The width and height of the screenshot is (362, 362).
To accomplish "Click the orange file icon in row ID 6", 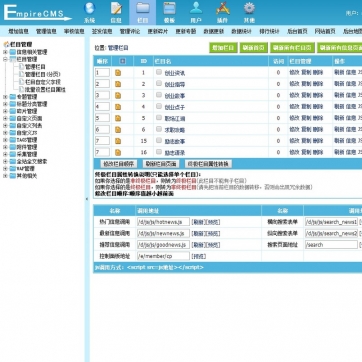I will click(118, 130).
